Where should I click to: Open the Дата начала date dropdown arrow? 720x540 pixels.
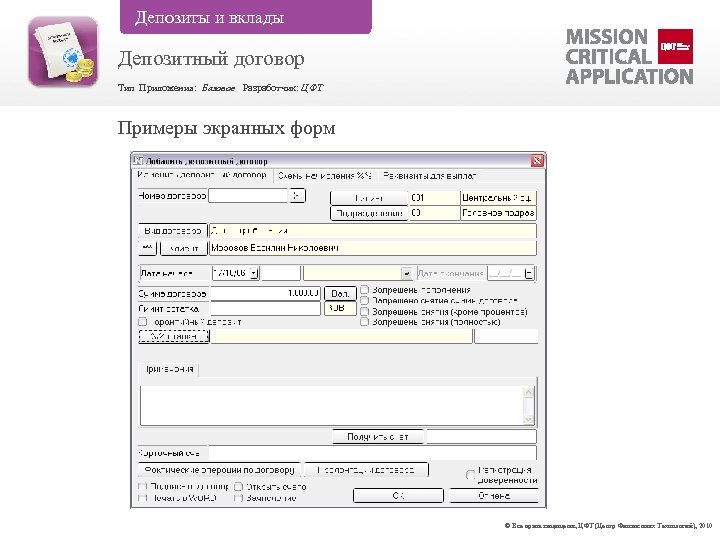(x=254, y=273)
